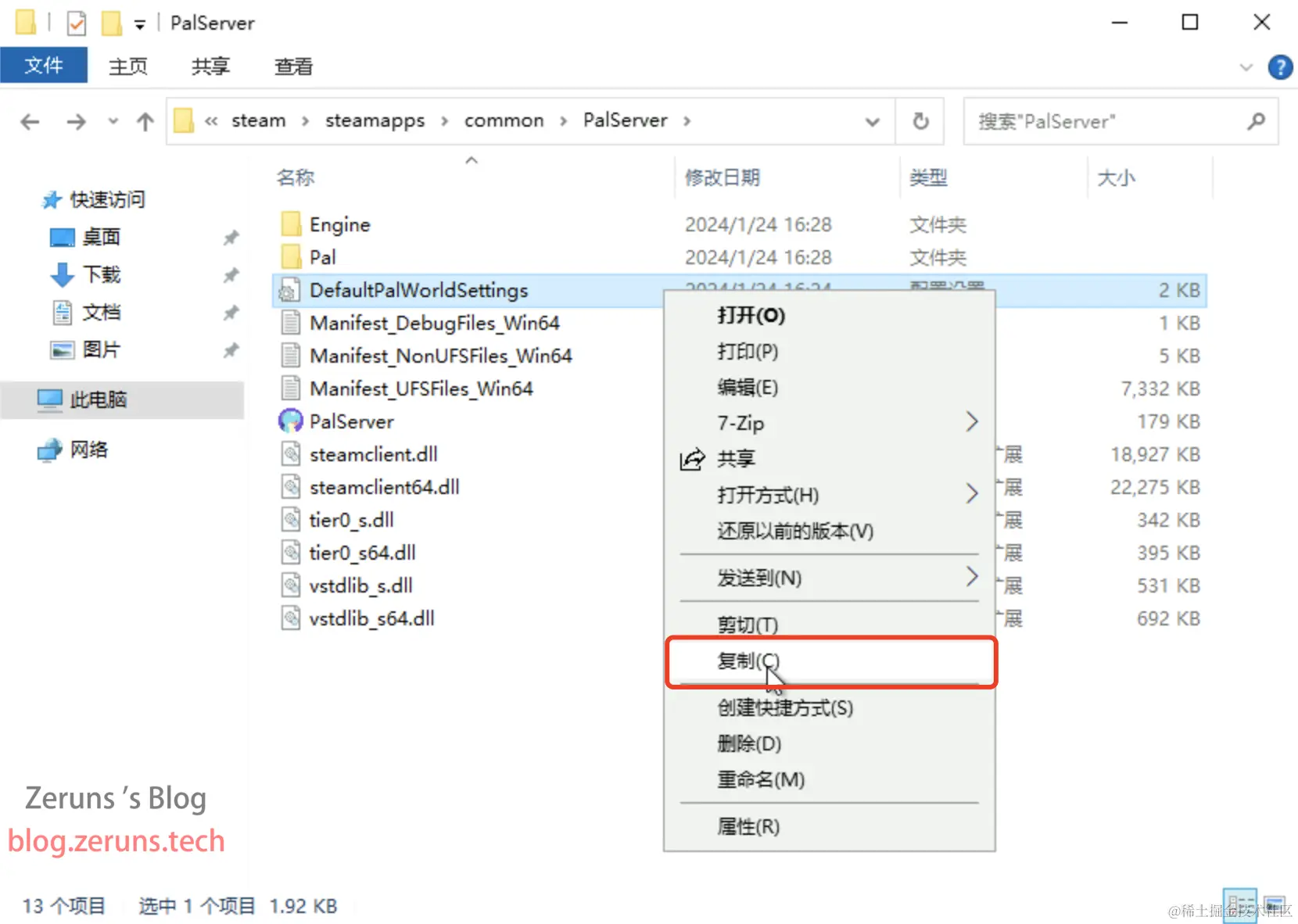
Task: Select the steamclient.dll file icon
Action: coord(291,454)
